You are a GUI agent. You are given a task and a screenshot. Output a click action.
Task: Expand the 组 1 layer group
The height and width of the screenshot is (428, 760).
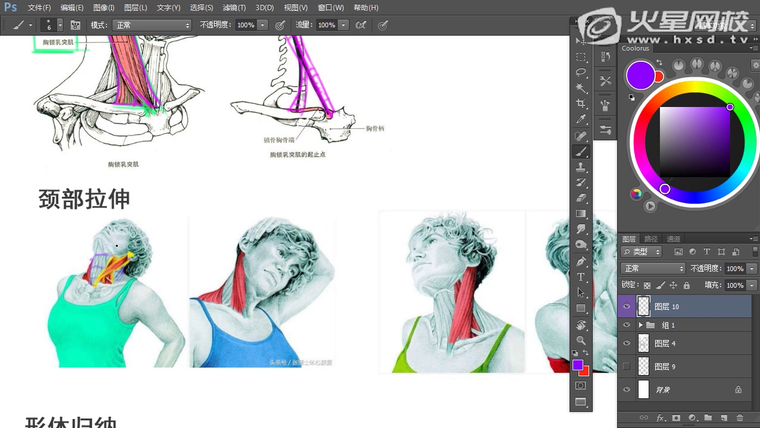[640, 325]
